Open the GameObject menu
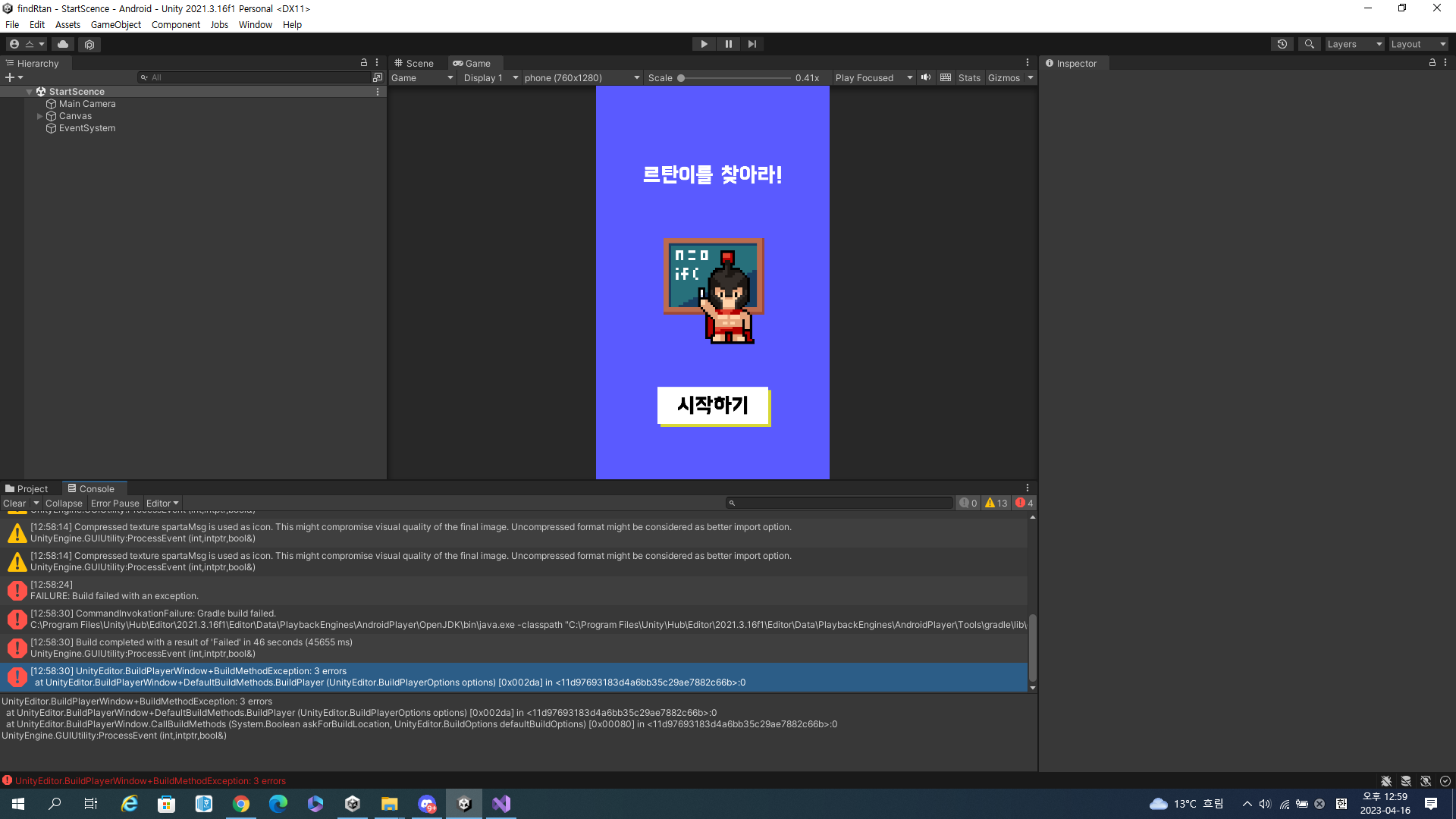 (116, 24)
